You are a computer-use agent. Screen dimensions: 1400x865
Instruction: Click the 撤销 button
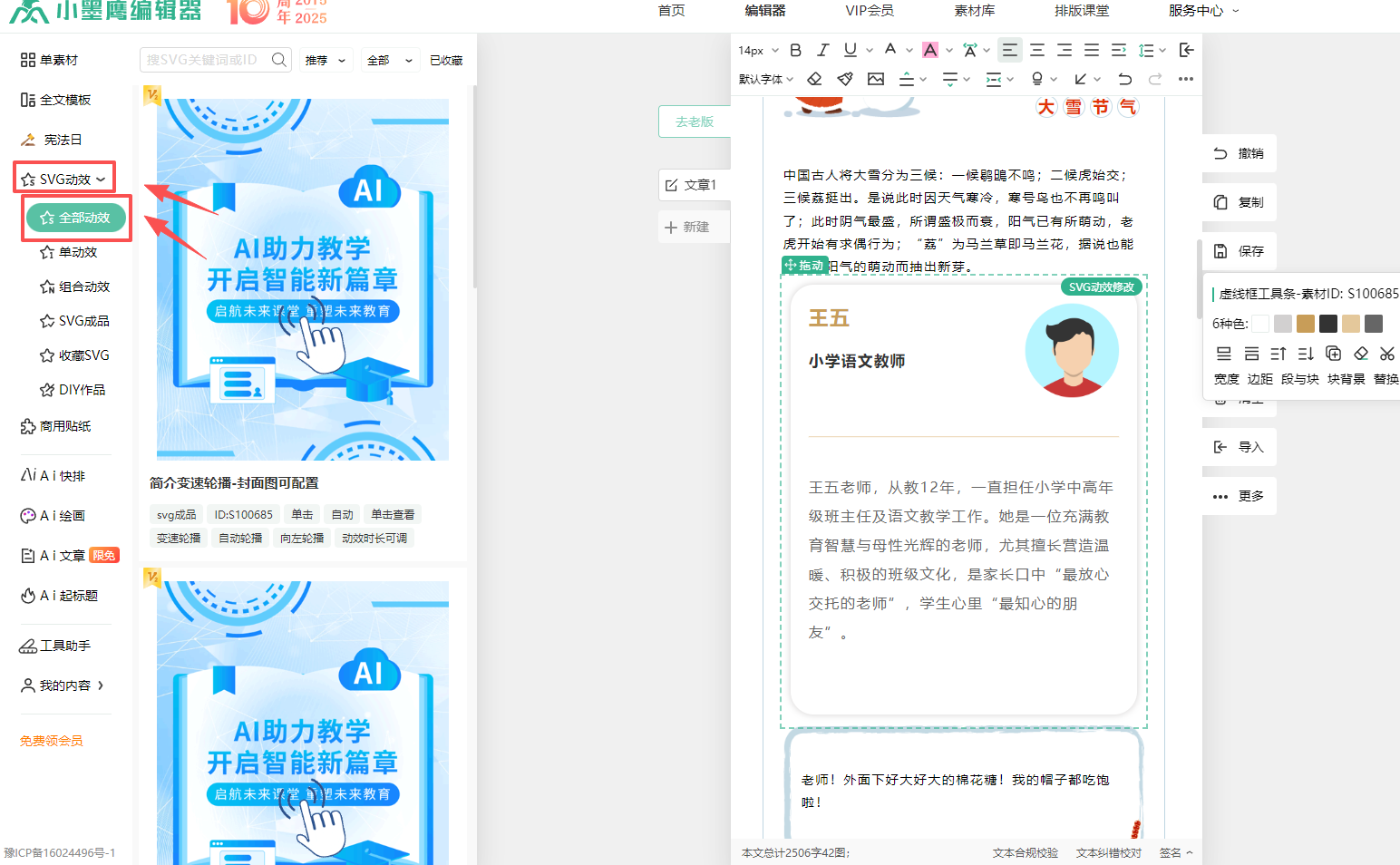pos(1240,153)
